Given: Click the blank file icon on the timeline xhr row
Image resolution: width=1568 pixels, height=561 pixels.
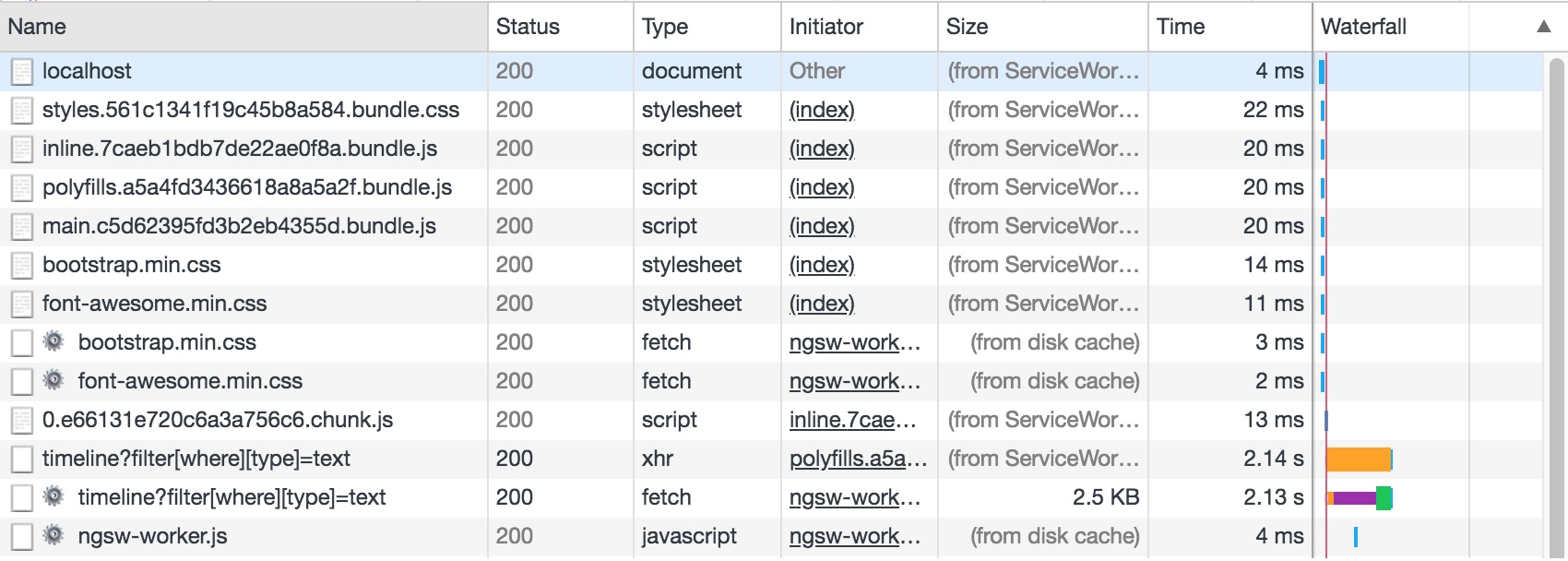Looking at the screenshot, I should point(21,460).
